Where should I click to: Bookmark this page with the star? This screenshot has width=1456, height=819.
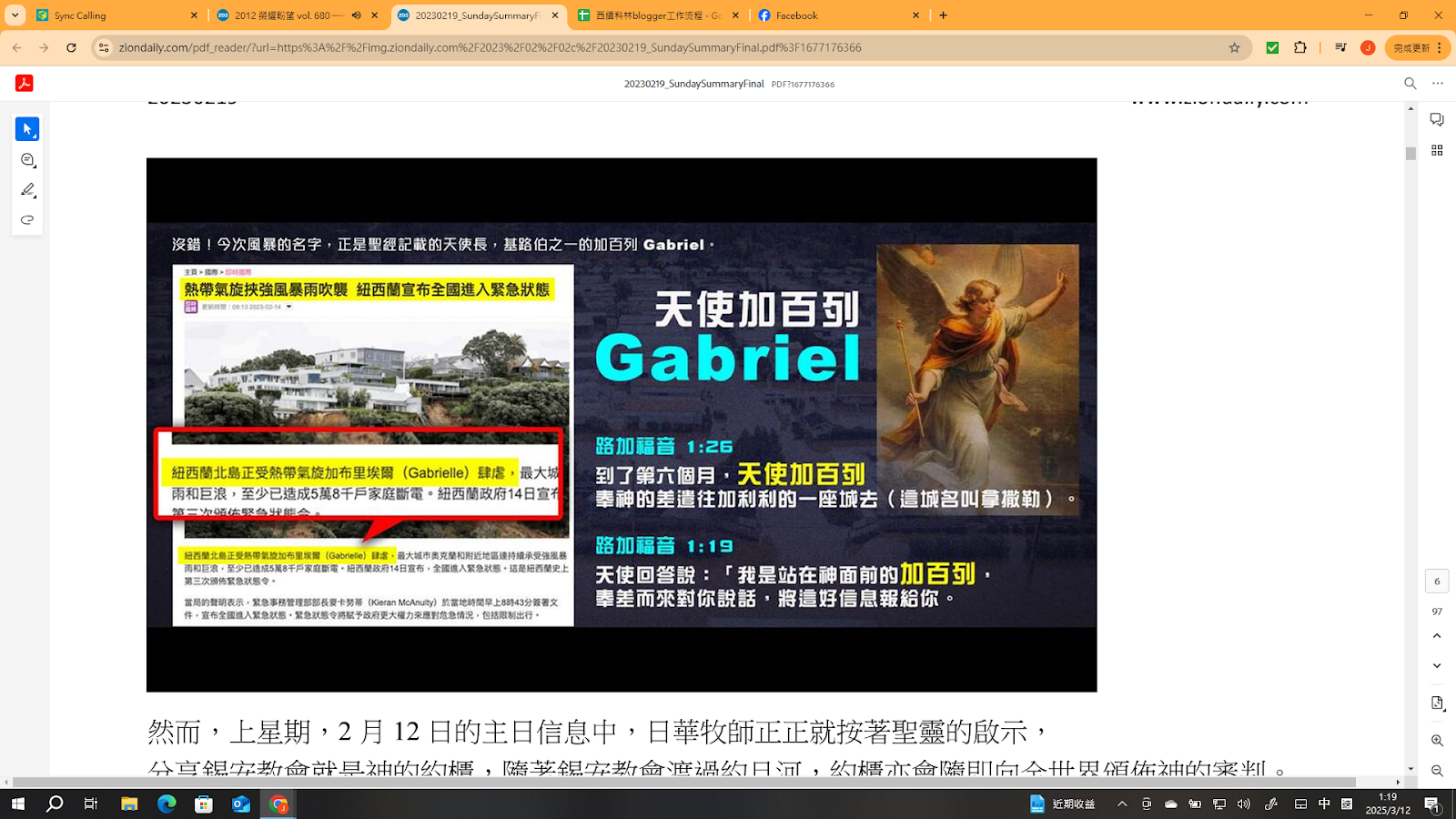tap(1235, 47)
